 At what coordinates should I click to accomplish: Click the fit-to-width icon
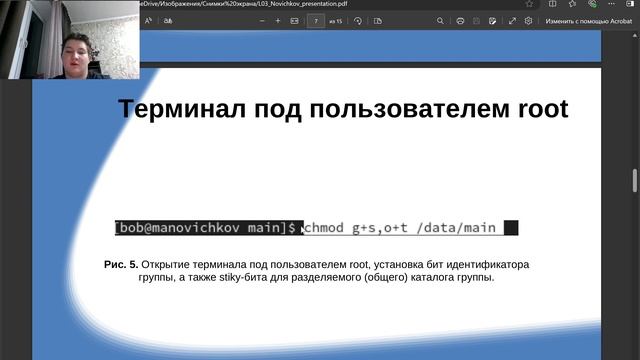click(294, 21)
